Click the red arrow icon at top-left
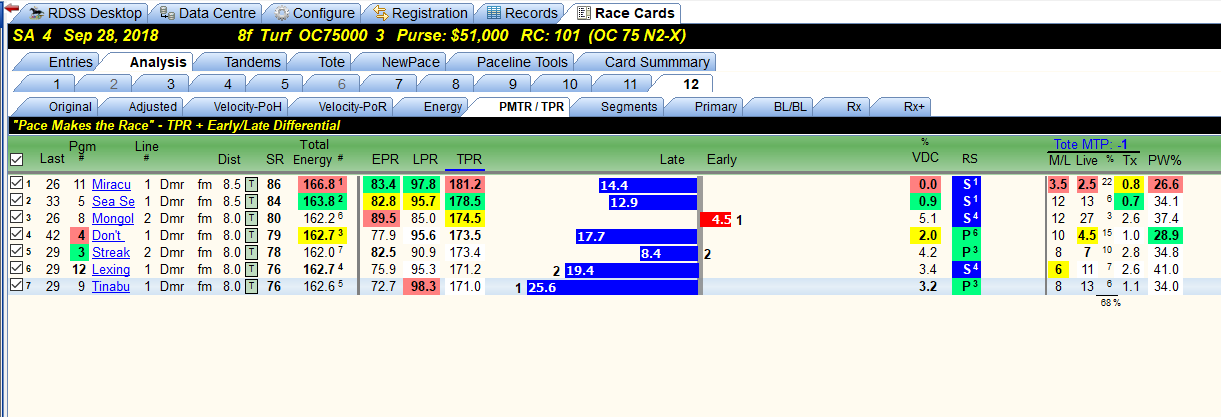The image size is (1221, 417). [x=10, y=9]
